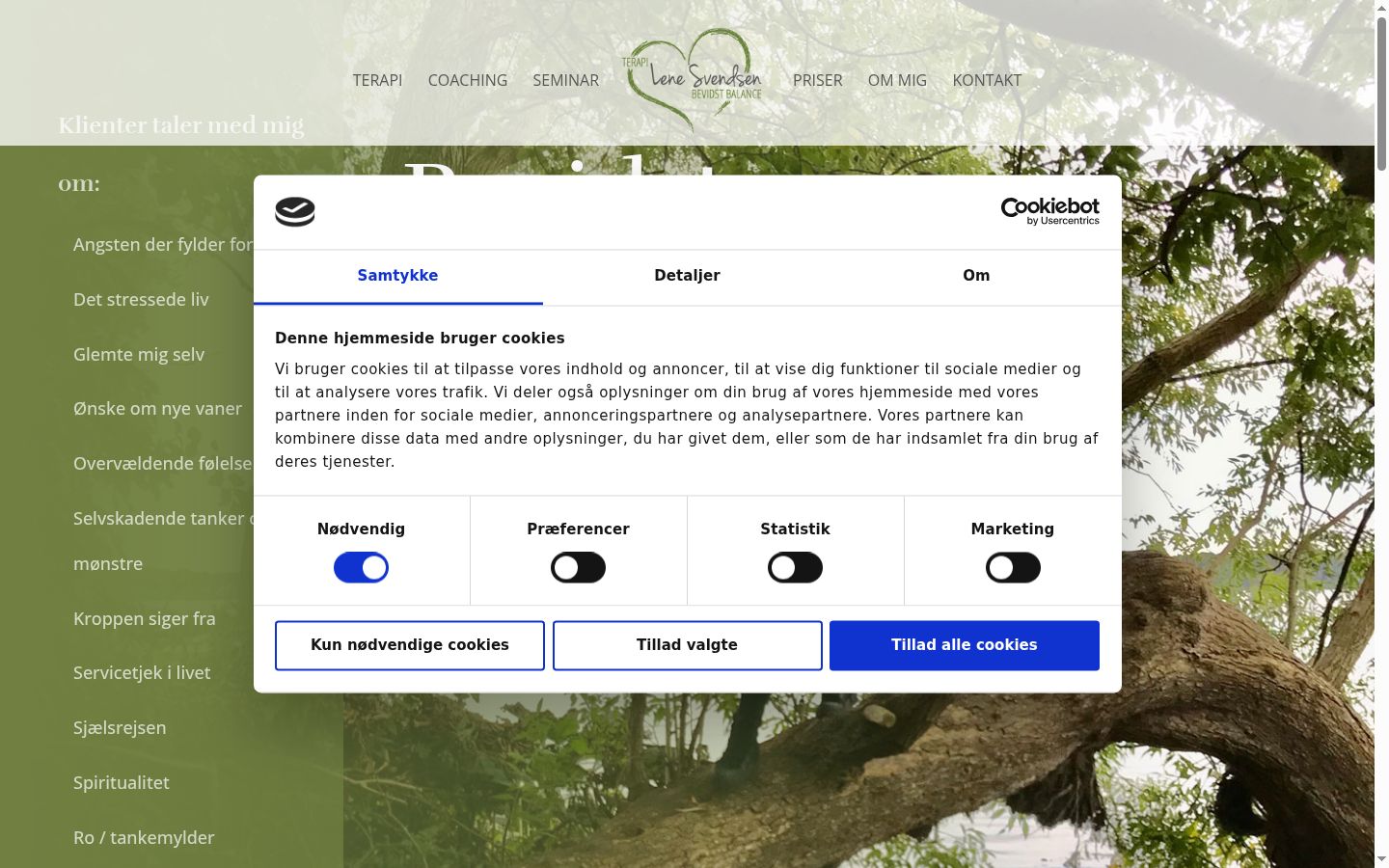Open the KONTAKT menu item
The height and width of the screenshot is (868, 1389).
coord(987,80)
